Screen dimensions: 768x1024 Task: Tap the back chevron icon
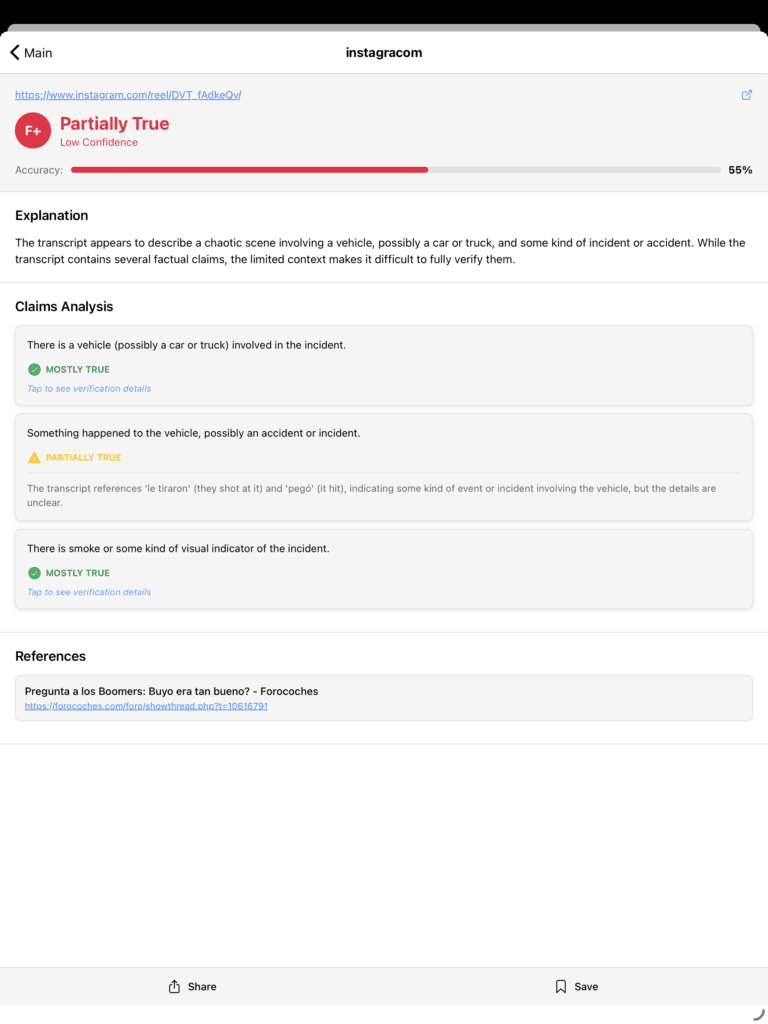15,53
